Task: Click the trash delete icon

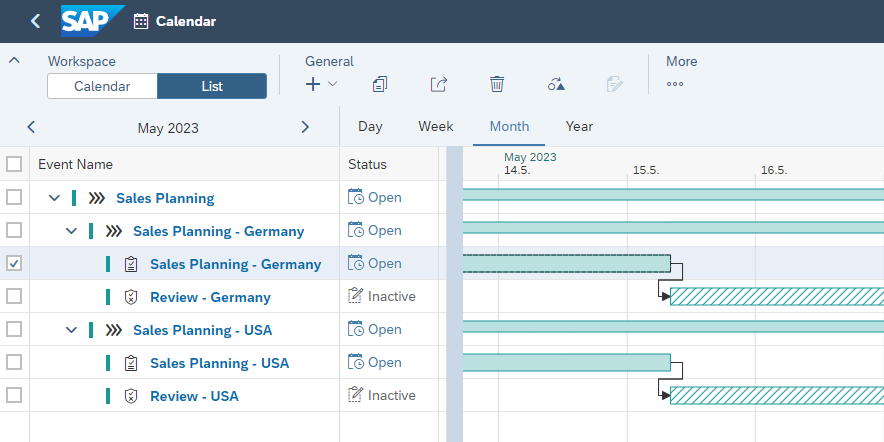Action: click(x=497, y=85)
